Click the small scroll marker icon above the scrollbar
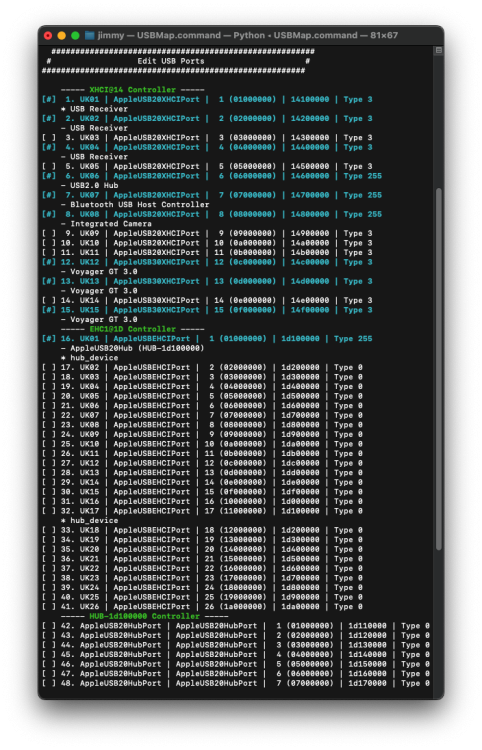This screenshot has width=482, height=750. point(438,50)
